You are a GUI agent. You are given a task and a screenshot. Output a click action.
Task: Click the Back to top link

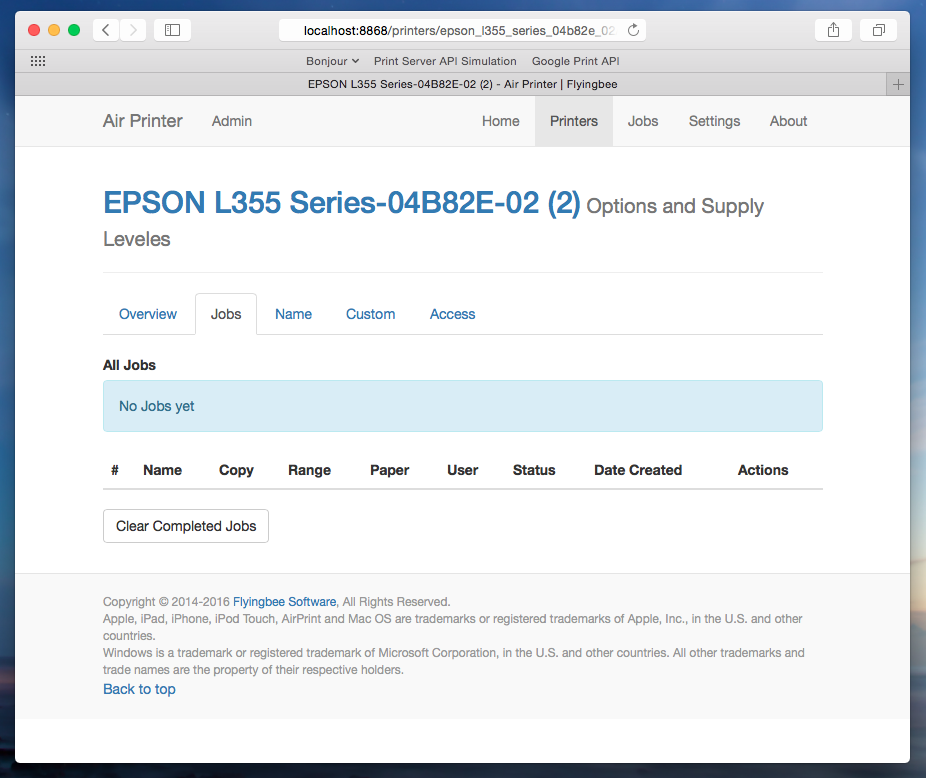tap(139, 689)
